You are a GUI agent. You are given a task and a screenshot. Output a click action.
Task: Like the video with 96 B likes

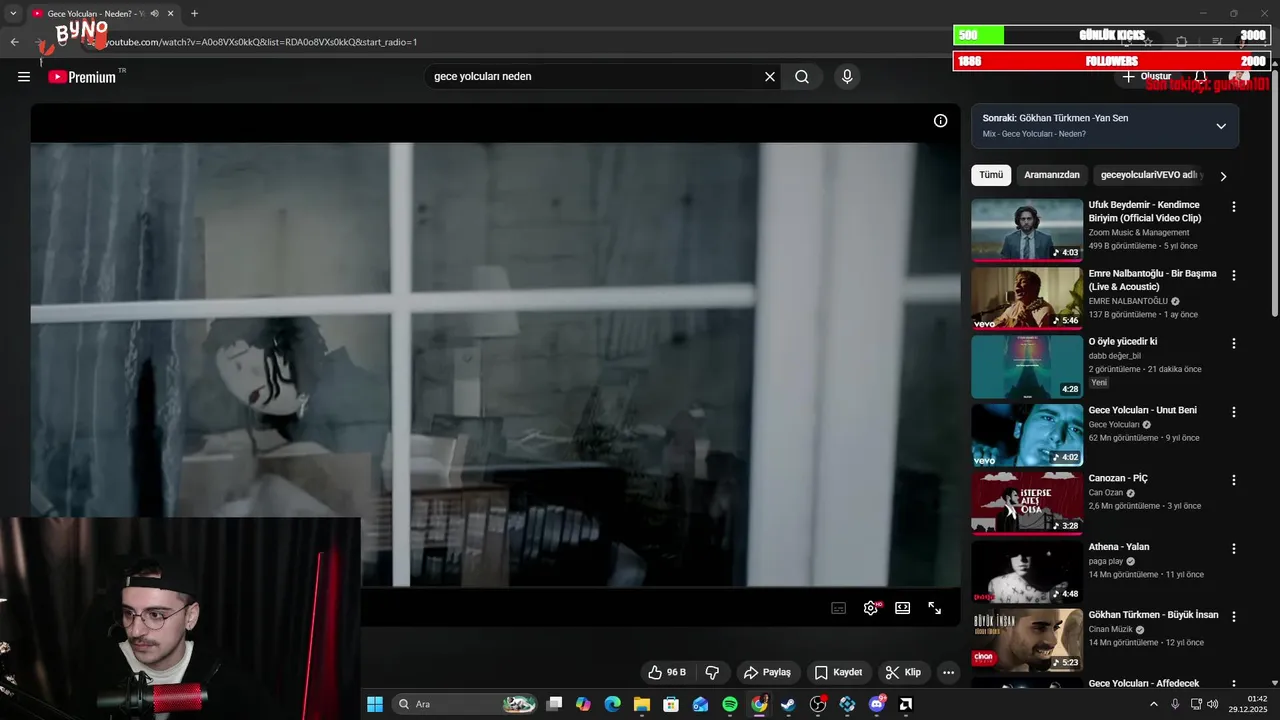(x=667, y=672)
